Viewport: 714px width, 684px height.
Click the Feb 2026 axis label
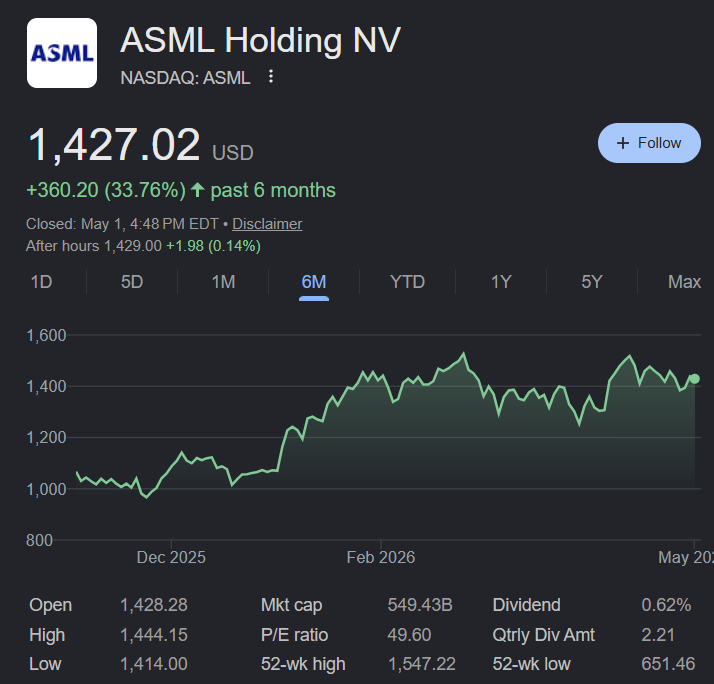pyautogui.click(x=381, y=557)
